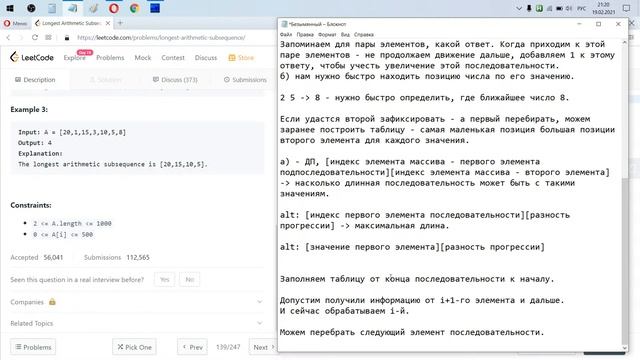Screen dimensions: 640x360
Task: Launch Google Chrome from the taskbar
Action: click(134, 8)
